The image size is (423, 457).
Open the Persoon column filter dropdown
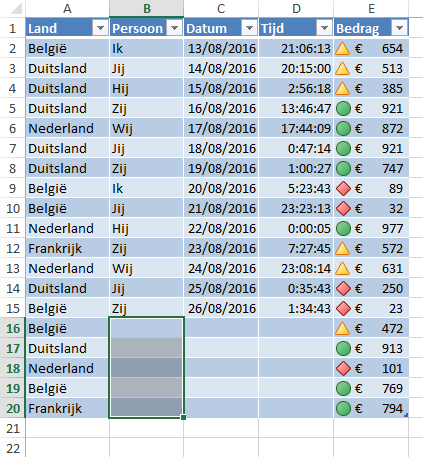pyautogui.click(x=174, y=28)
